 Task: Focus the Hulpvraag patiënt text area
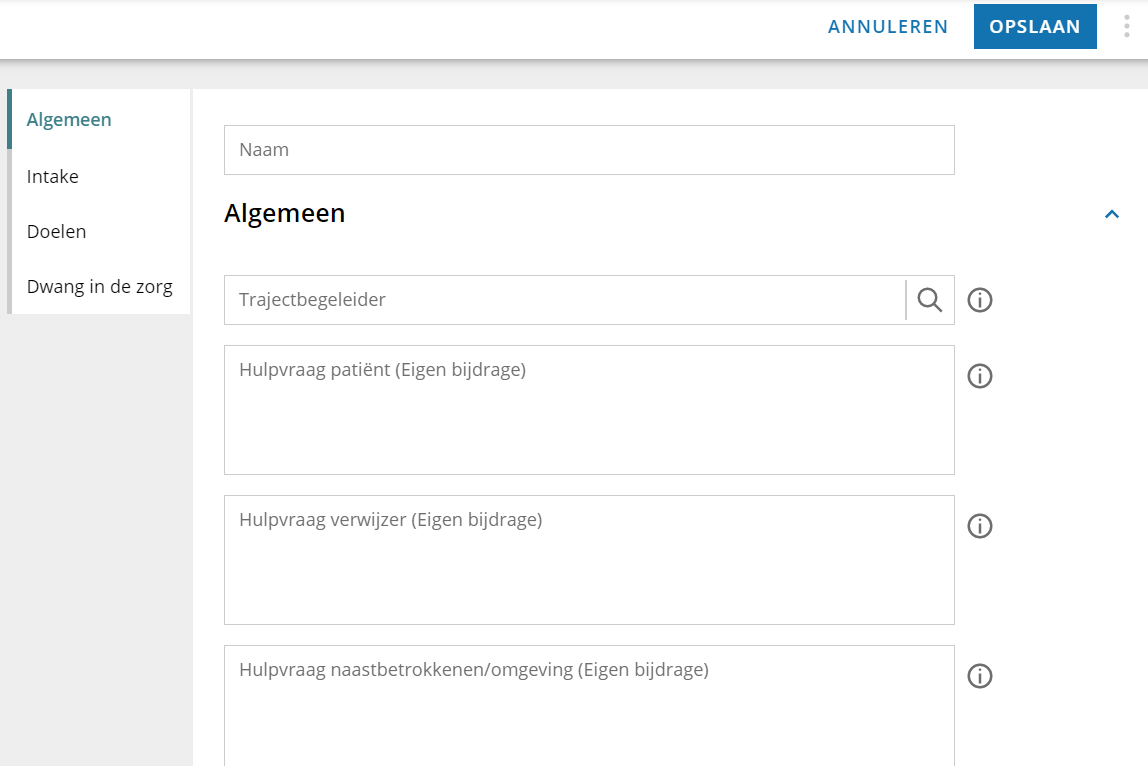589,410
